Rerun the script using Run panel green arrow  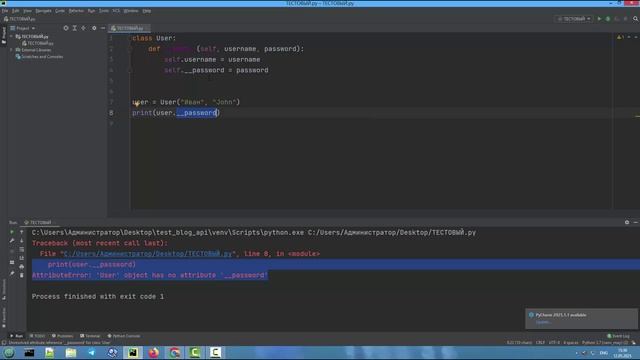pos(12,232)
